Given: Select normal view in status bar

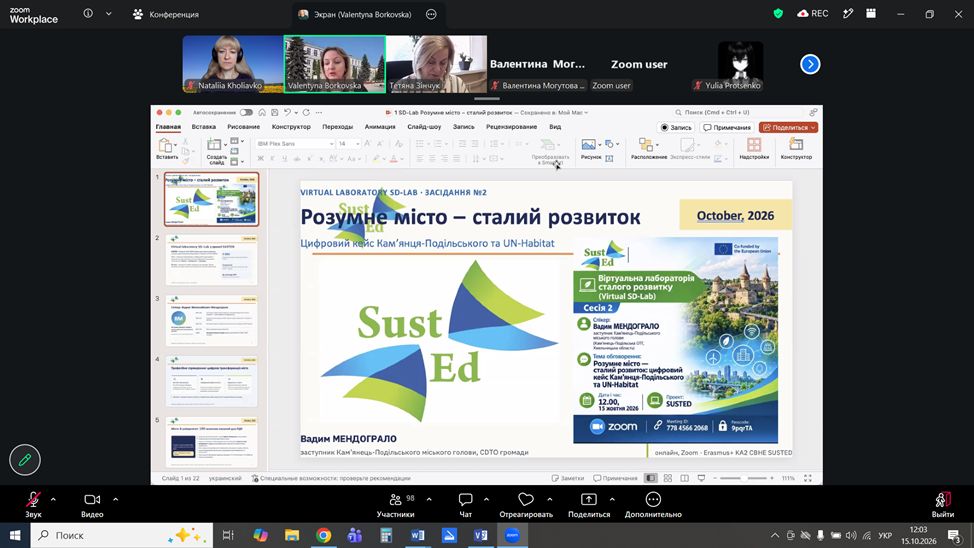Looking at the screenshot, I should tap(650, 478).
